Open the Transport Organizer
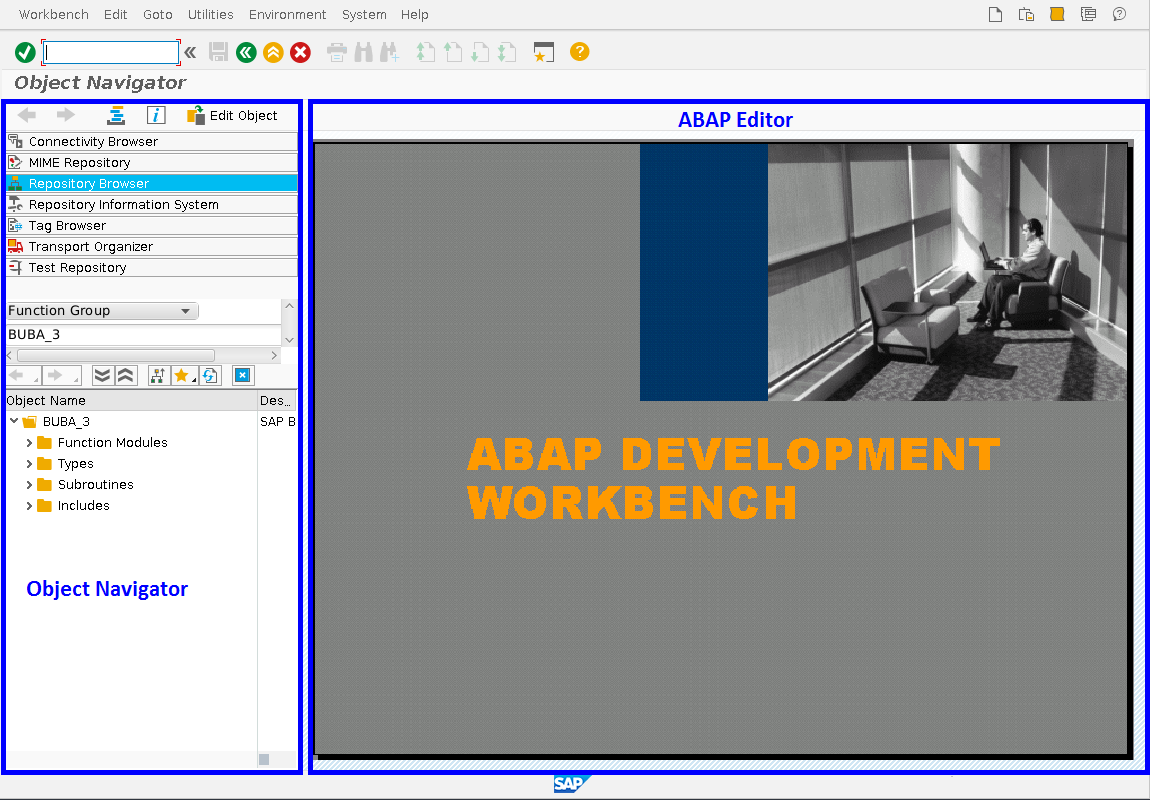Screen dimensions: 1150x800 click(152, 246)
